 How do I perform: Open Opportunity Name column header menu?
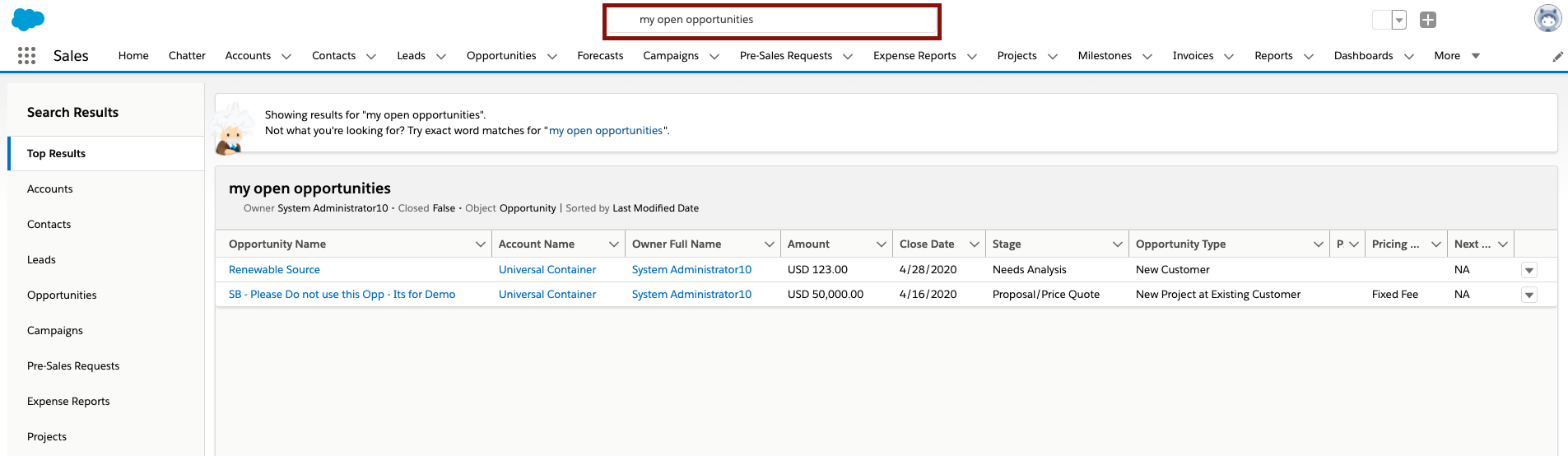[481, 244]
